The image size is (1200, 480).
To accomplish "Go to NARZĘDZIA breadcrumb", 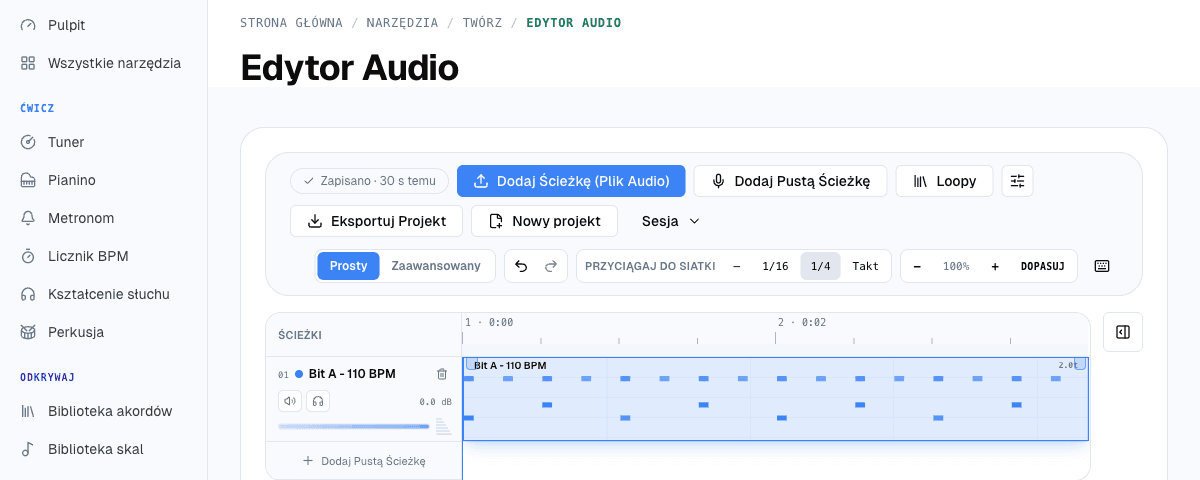I will click(x=402, y=22).
